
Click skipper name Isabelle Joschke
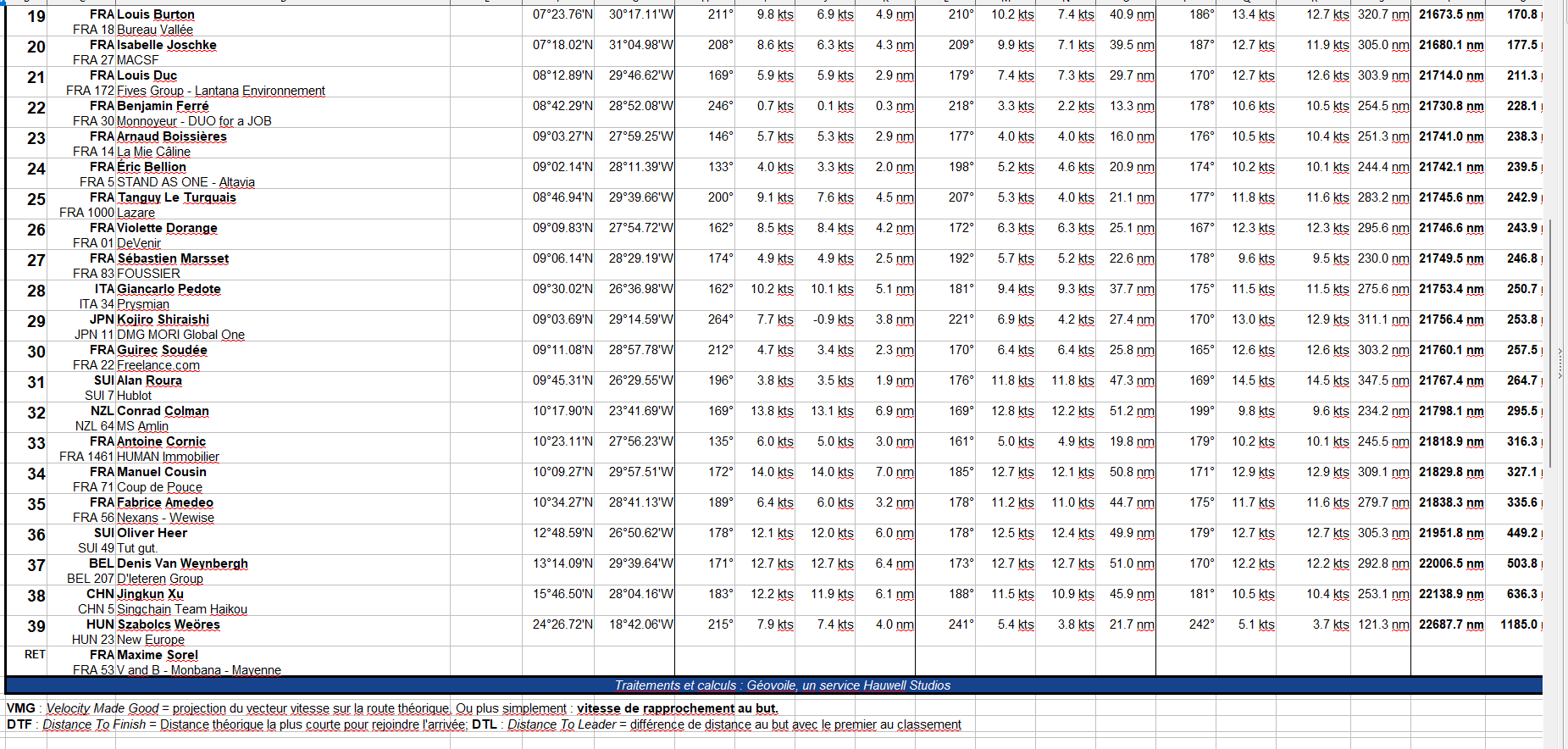tap(166, 45)
